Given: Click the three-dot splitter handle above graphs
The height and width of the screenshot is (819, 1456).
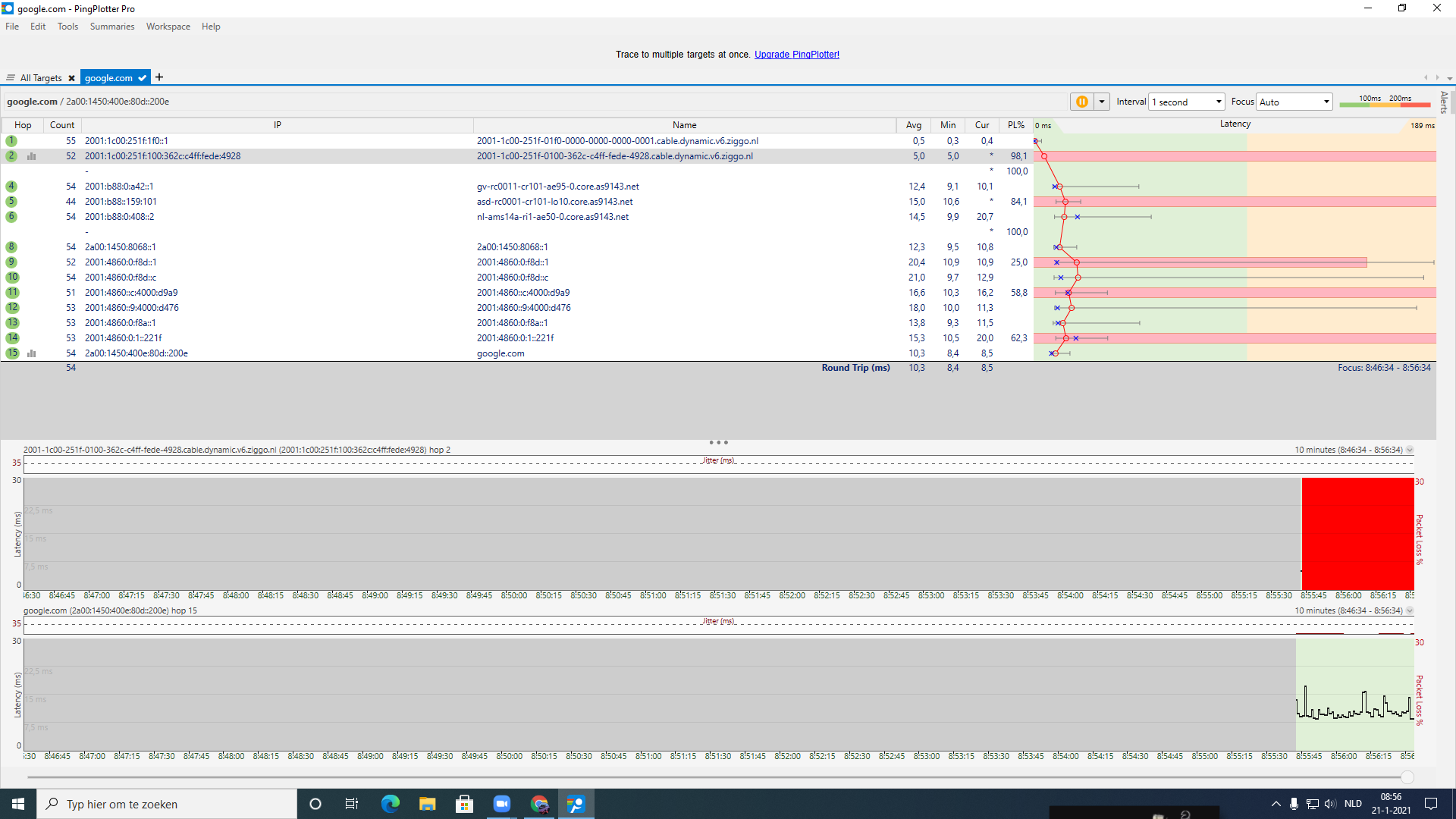Looking at the screenshot, I should point(718,442).
